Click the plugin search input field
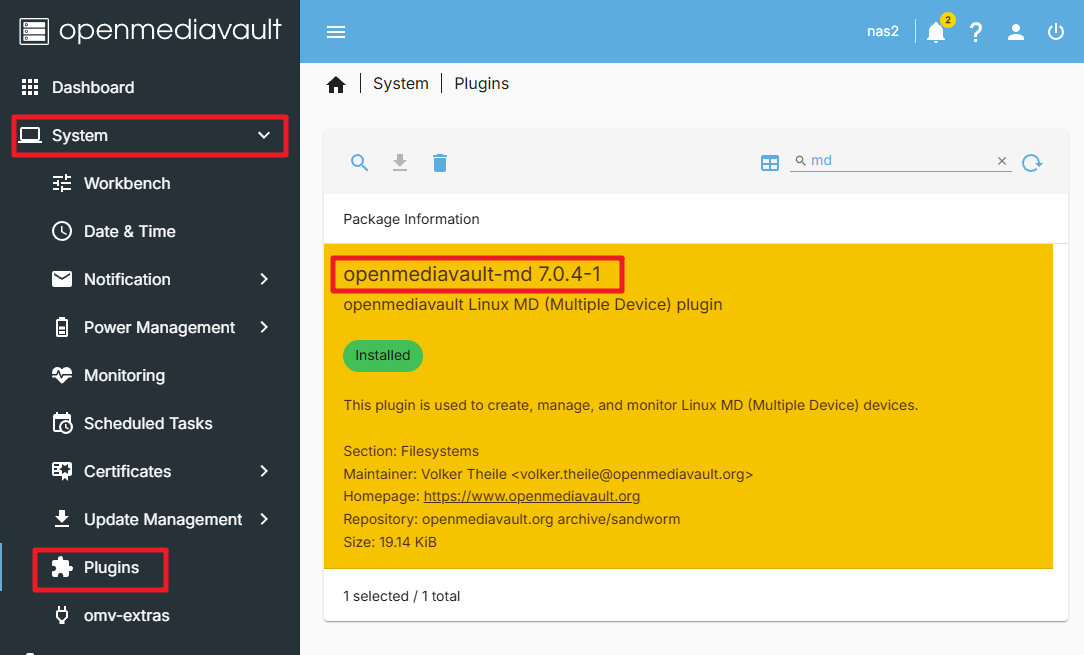This screenshot has height=655, width=1084. tap(901, 160)
